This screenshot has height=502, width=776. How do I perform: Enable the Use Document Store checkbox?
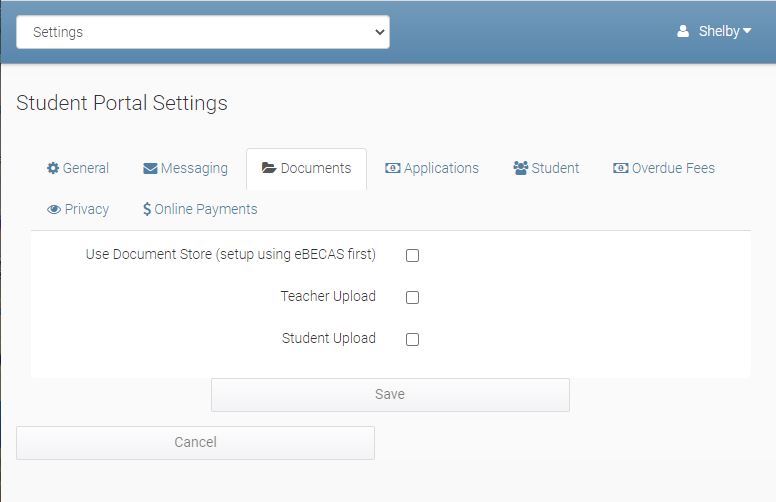click(x=412, y=255)
